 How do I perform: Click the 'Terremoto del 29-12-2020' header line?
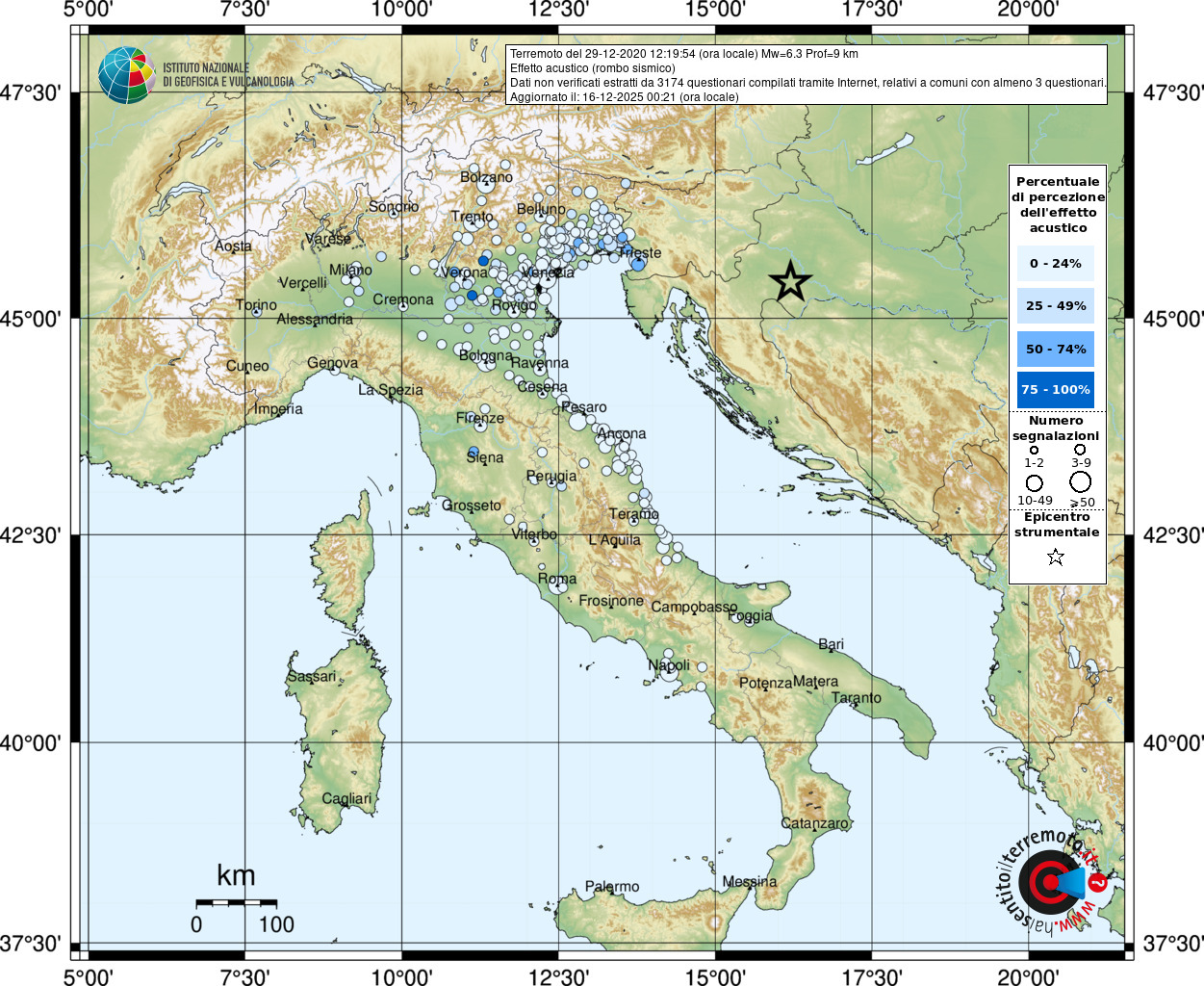tap(684, 54)
